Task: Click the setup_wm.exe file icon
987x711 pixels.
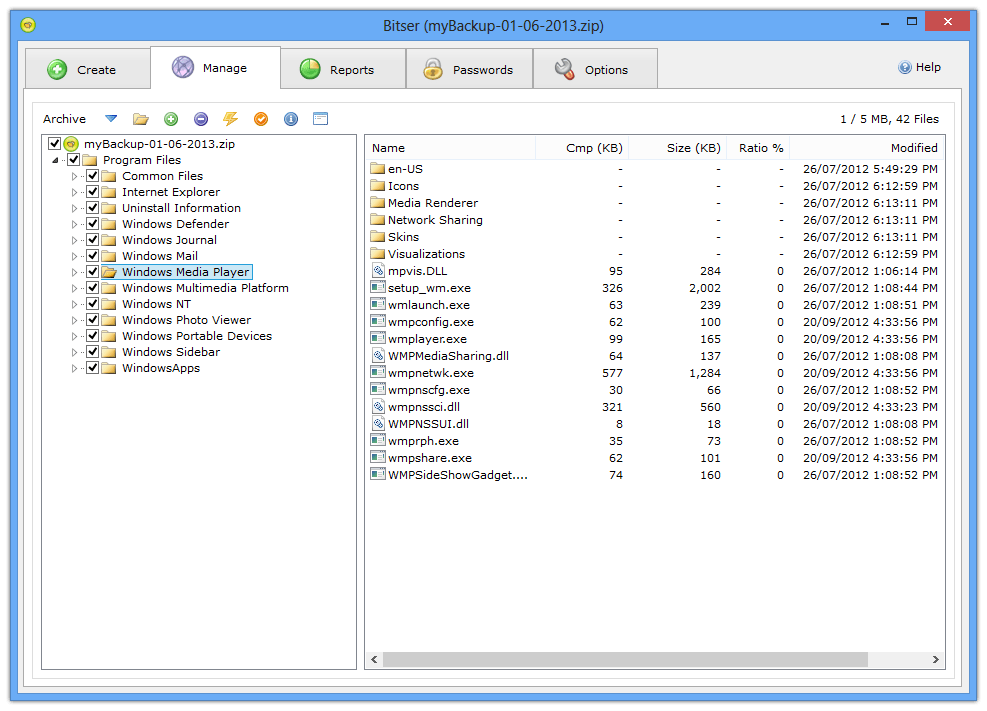Action: 378,288
